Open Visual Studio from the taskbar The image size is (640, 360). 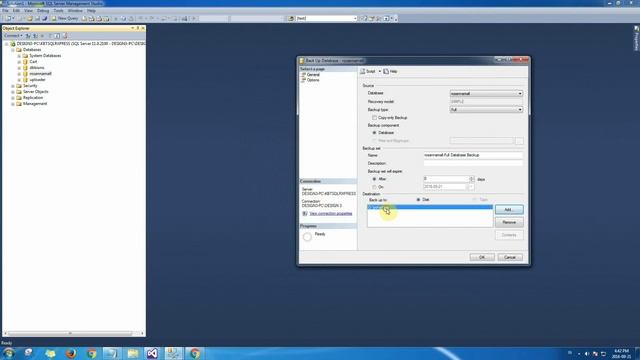coord(152,353)
